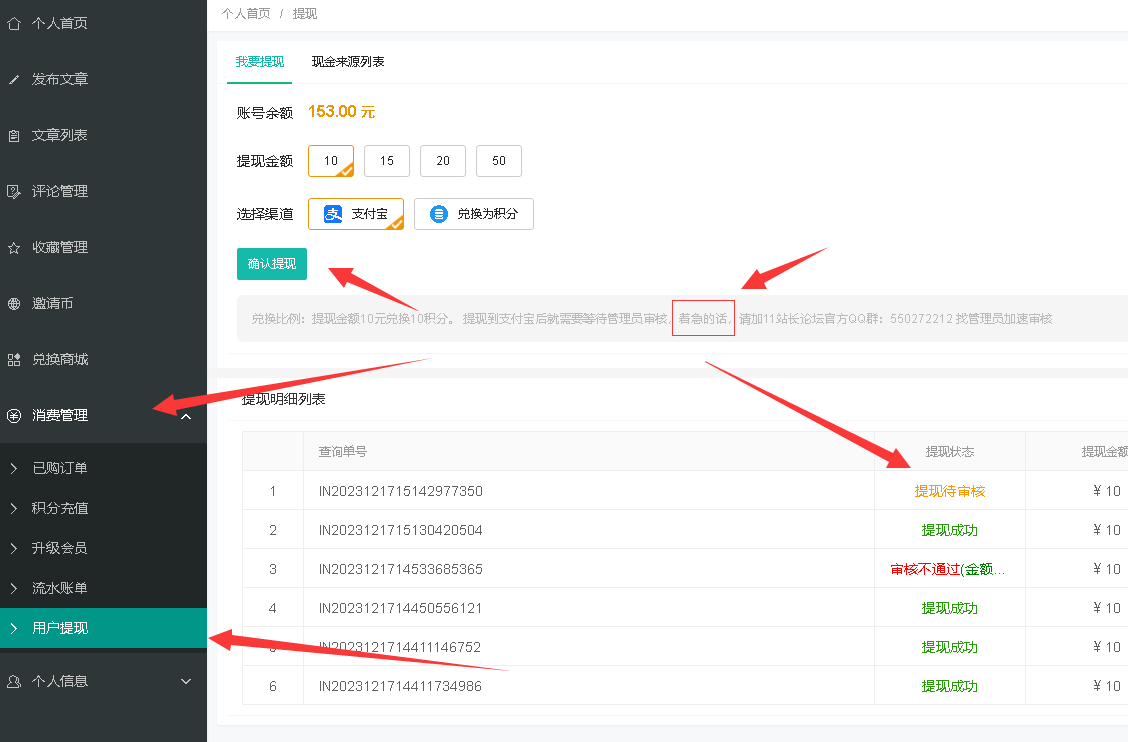Choose 兑换为积分 as withdrawal channel

[474, 214]
